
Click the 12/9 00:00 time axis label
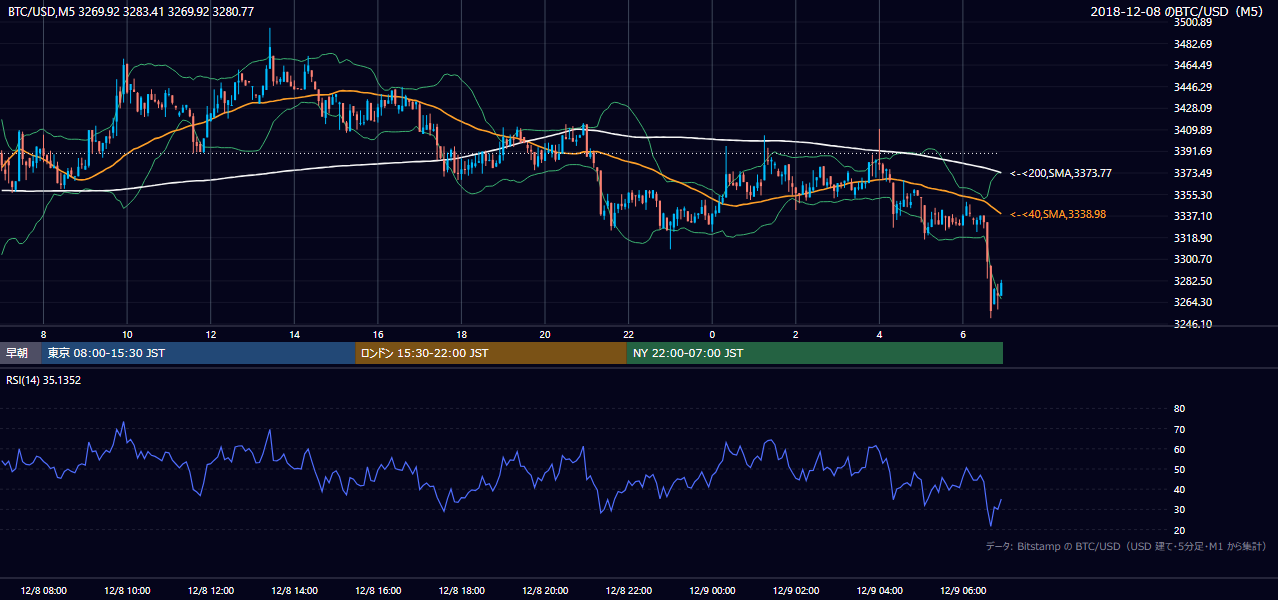(711, 591)
